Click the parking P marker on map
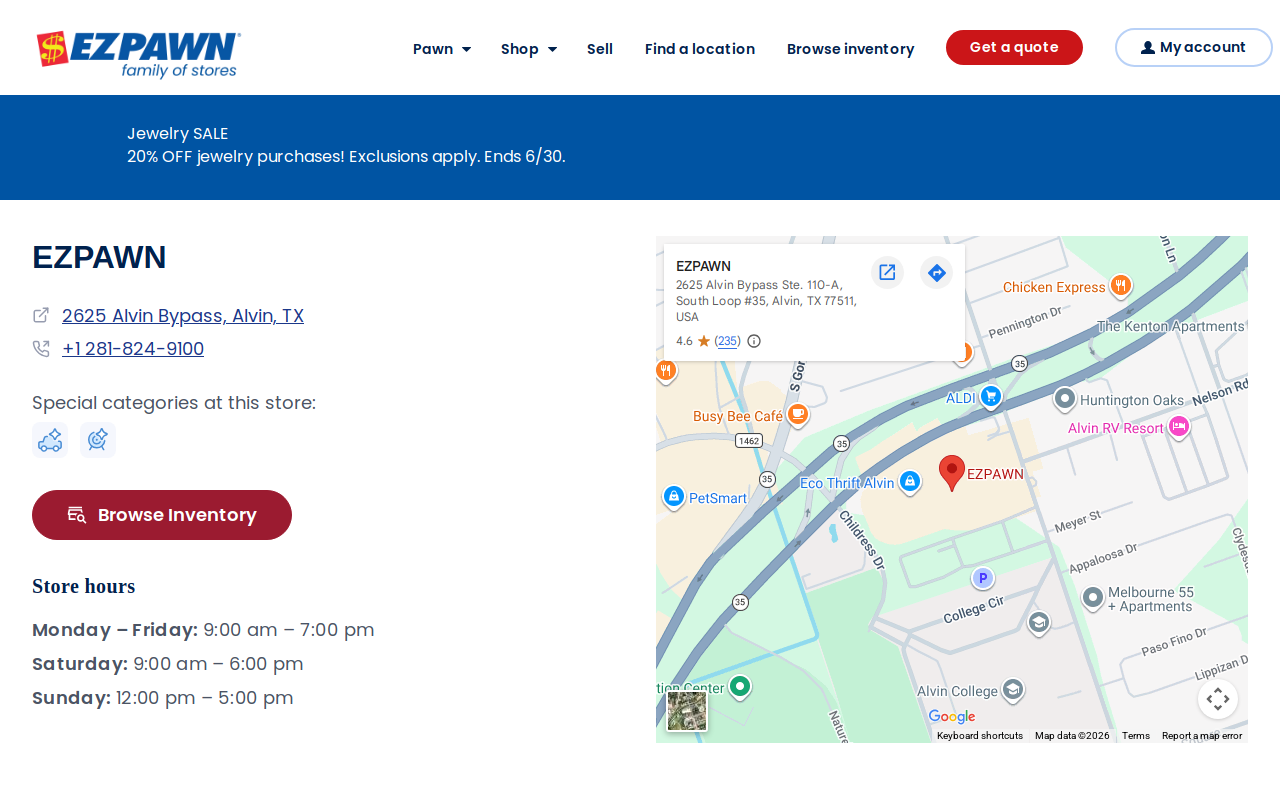 [983, 578]
